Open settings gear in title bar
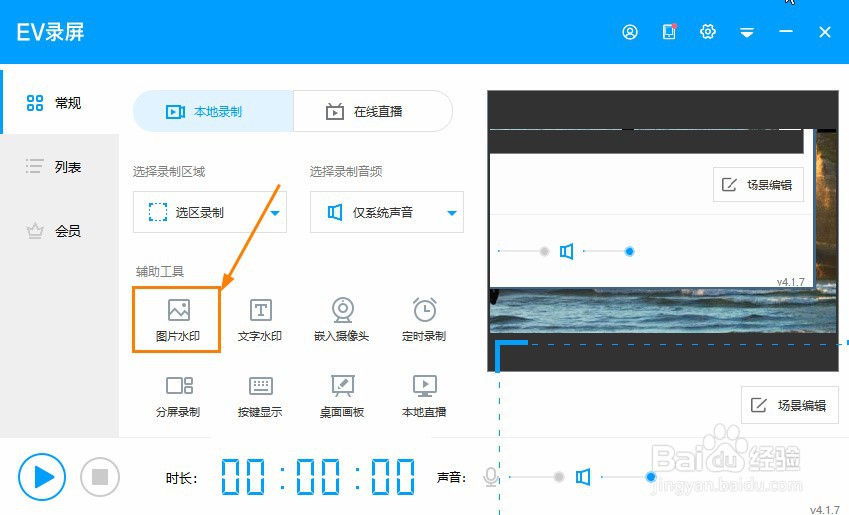 pos(708,31)
